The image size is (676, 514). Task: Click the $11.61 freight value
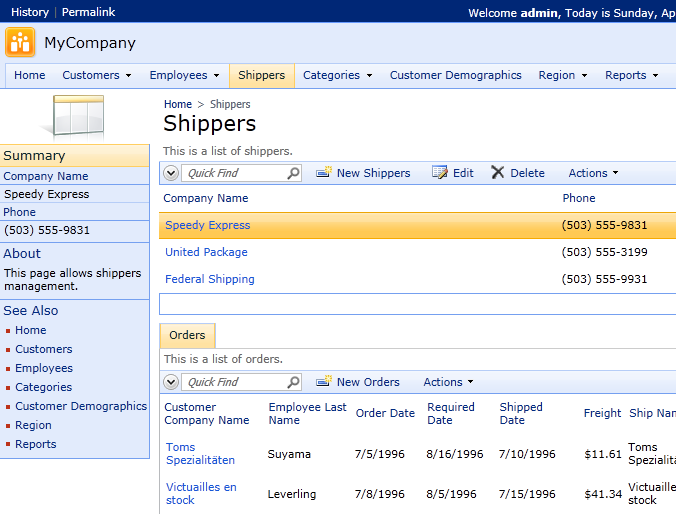click(603, 454)
